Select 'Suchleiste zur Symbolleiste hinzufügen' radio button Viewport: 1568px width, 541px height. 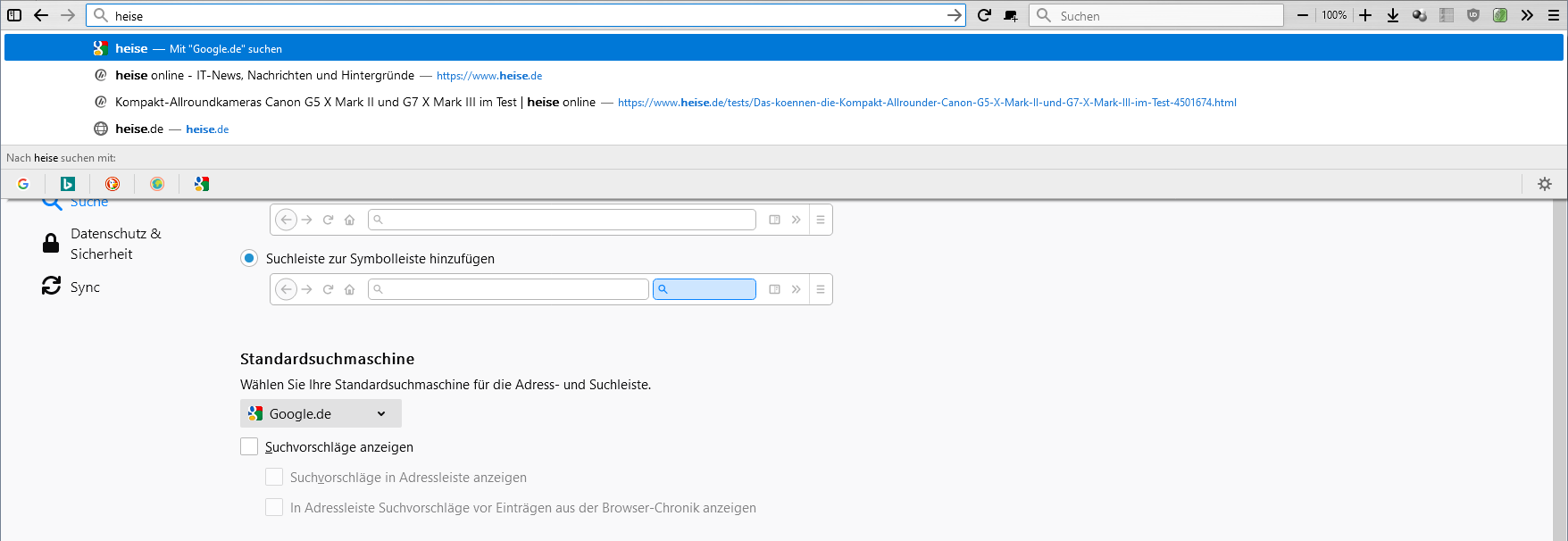point(249,258)
